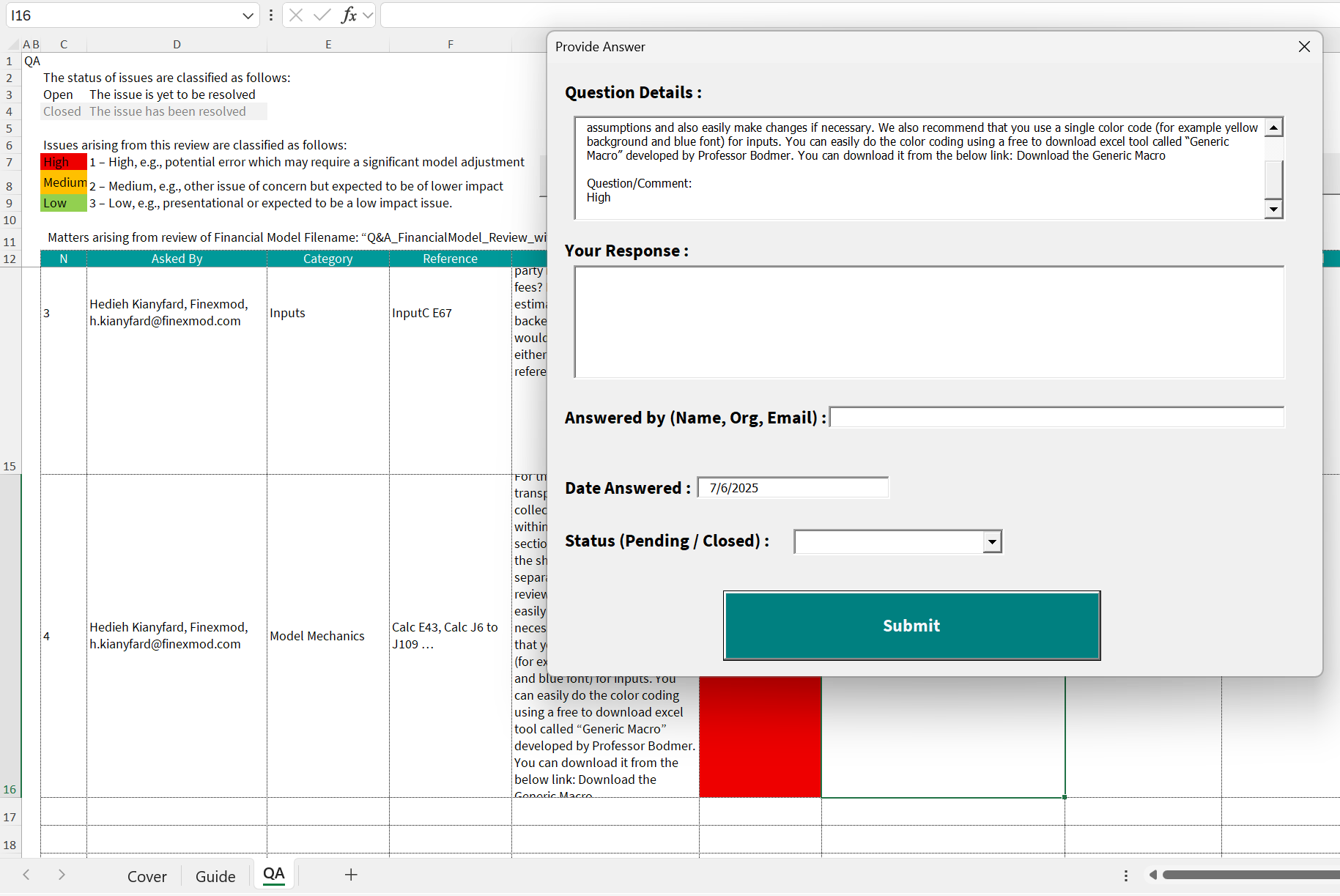
Task: Click the Asked By table header
Action: click(x=177, y=259)
